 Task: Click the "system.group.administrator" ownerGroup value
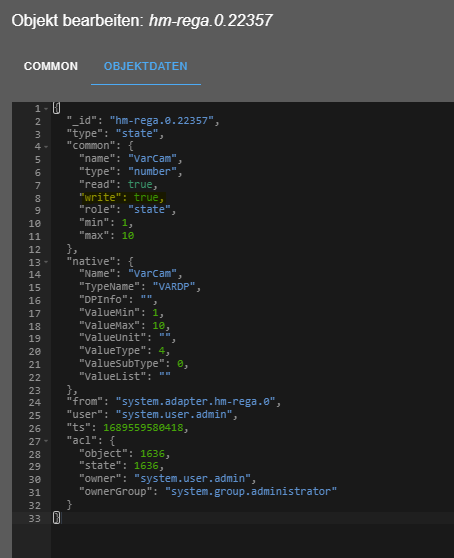[x=250, y=491]
